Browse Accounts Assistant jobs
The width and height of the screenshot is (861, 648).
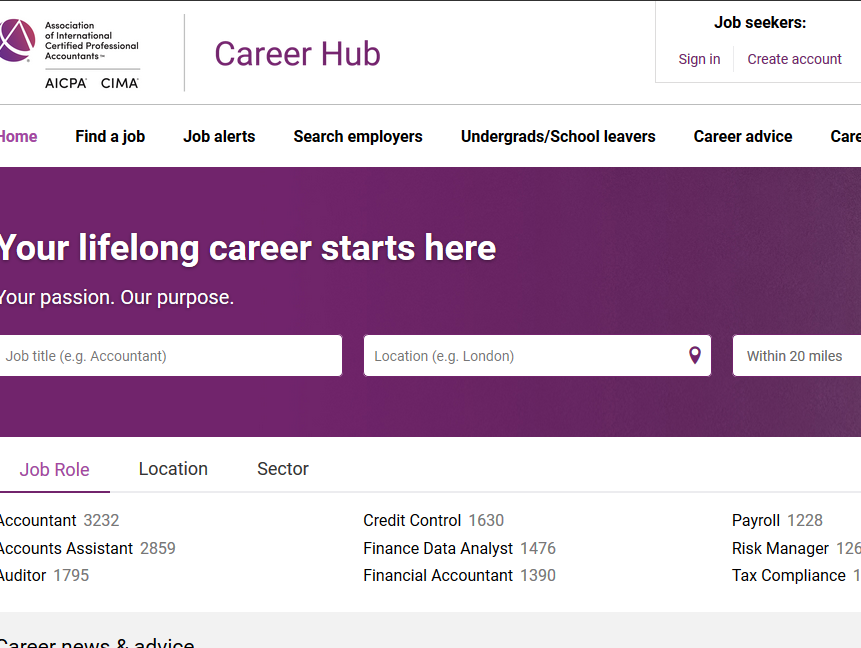[66, 548]
